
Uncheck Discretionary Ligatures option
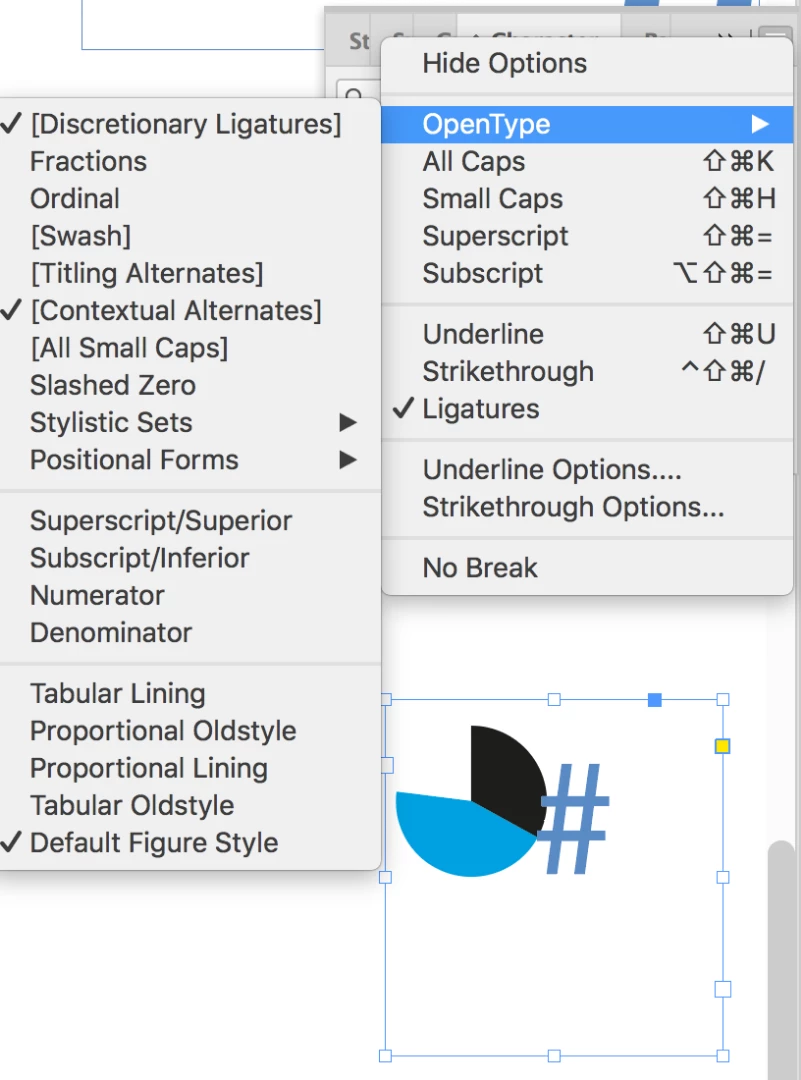(185, 124)
